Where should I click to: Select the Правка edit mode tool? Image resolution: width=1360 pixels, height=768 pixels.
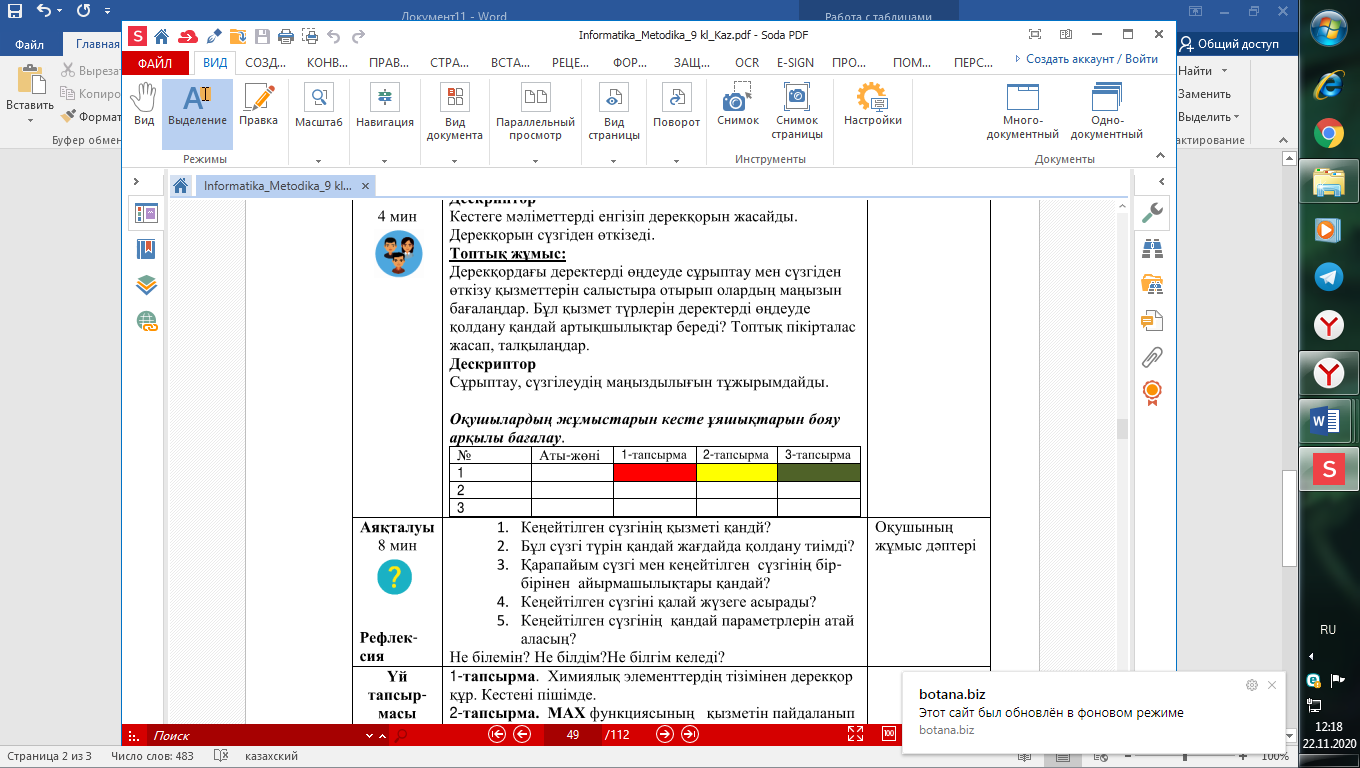[258, 105]
